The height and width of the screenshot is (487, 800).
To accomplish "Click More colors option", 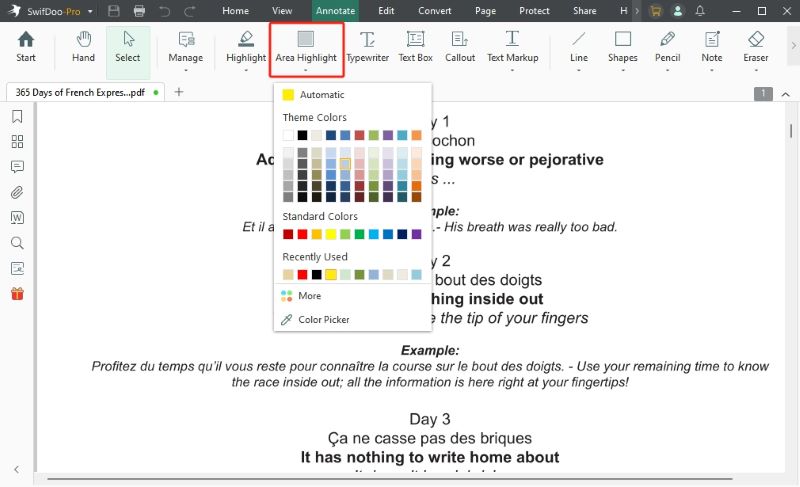I will (309, 296).
